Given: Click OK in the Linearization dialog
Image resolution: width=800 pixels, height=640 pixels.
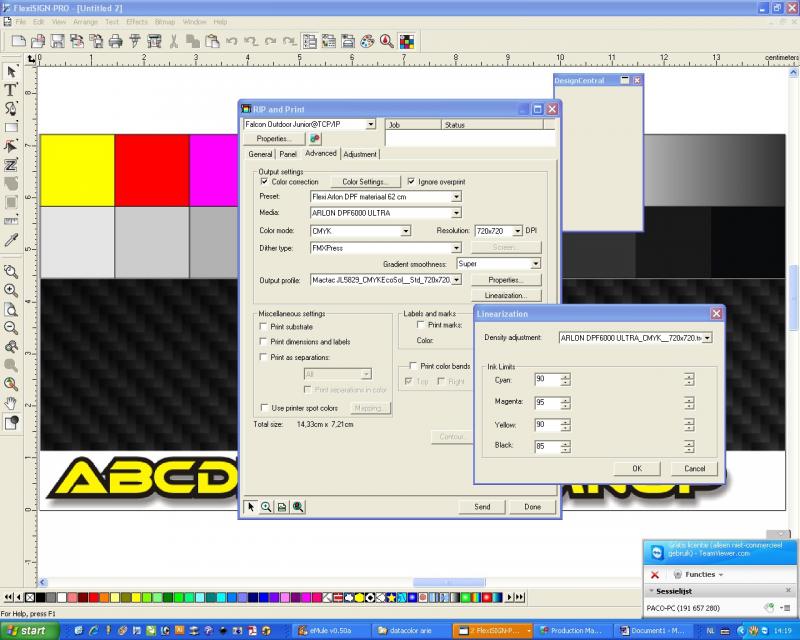Looking at the screenshot, I should [637, 469].
